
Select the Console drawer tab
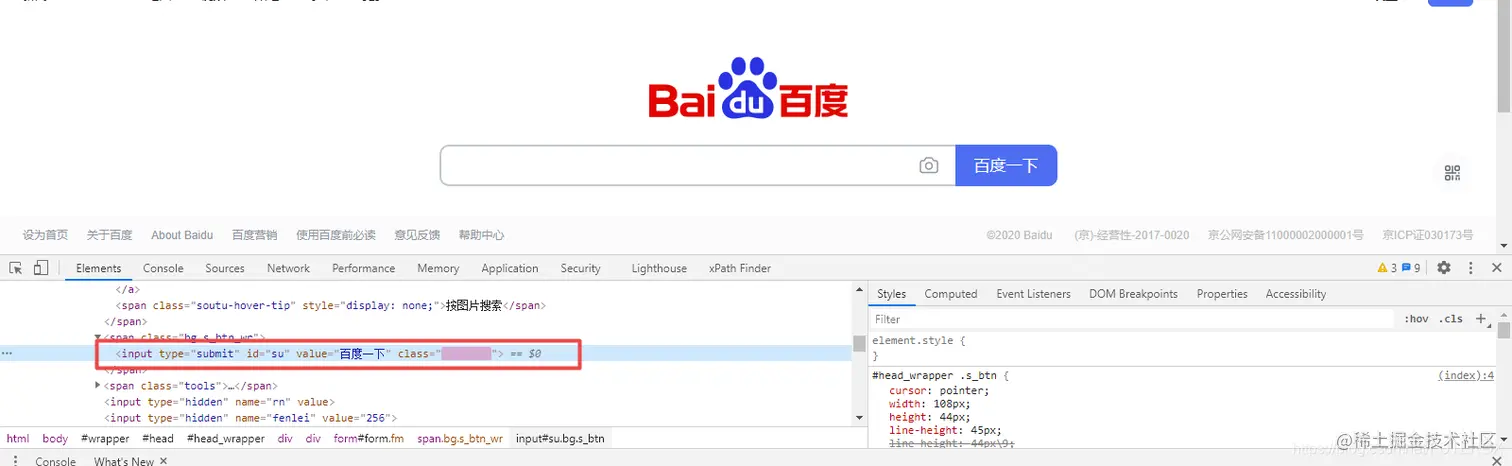[56, 461]
